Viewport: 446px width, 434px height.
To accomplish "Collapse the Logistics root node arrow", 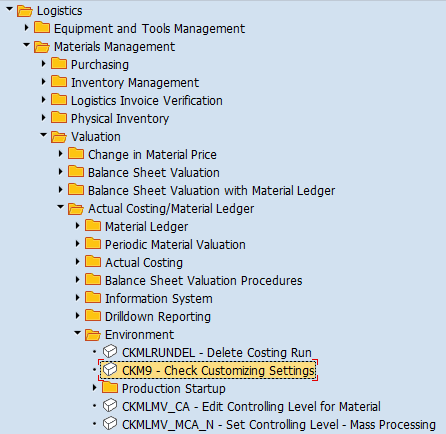I will [9, 9].
